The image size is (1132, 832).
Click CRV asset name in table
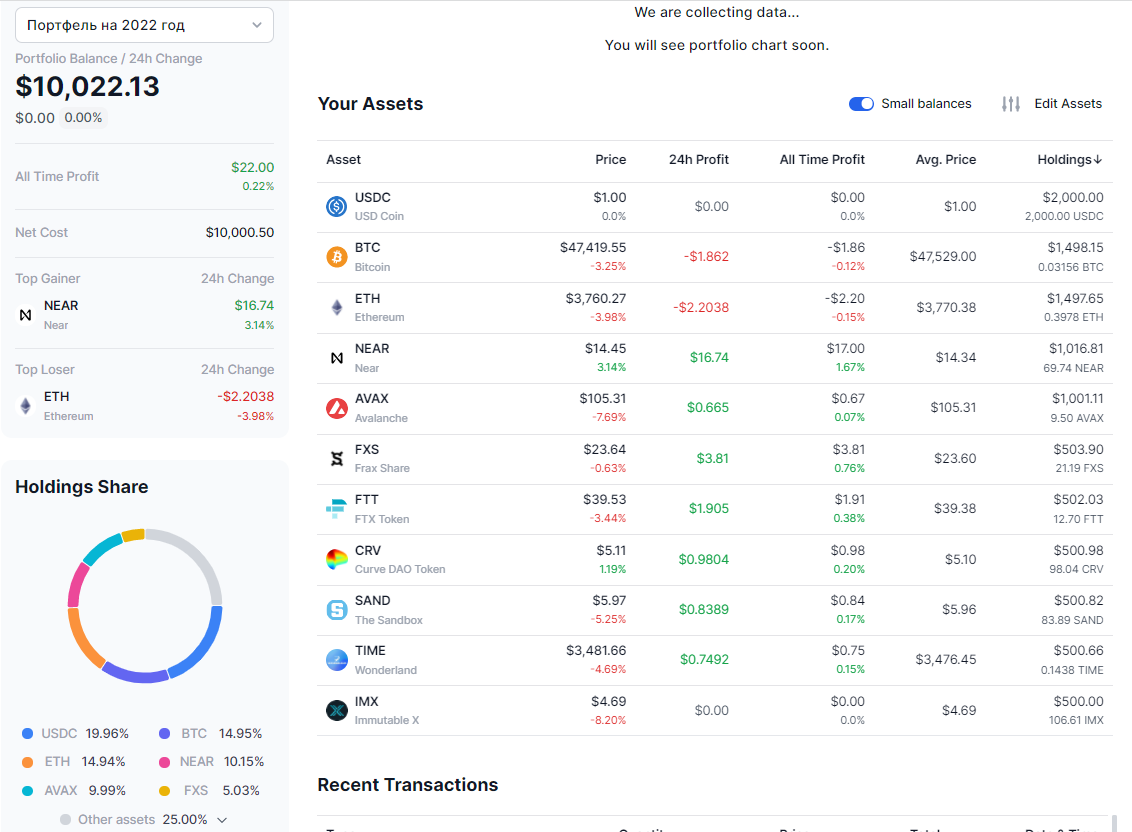click(x=368, y=551)
